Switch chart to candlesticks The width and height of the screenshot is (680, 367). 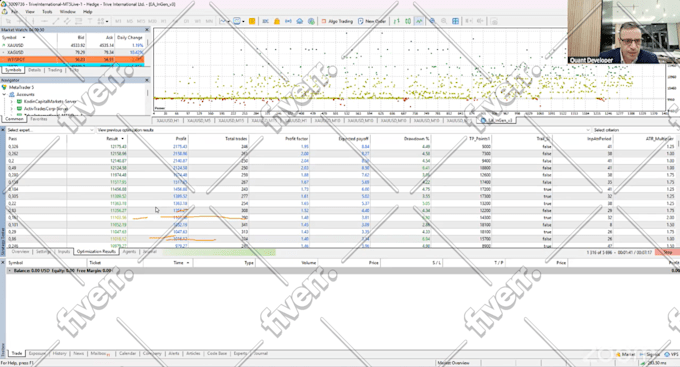point(408,21)
